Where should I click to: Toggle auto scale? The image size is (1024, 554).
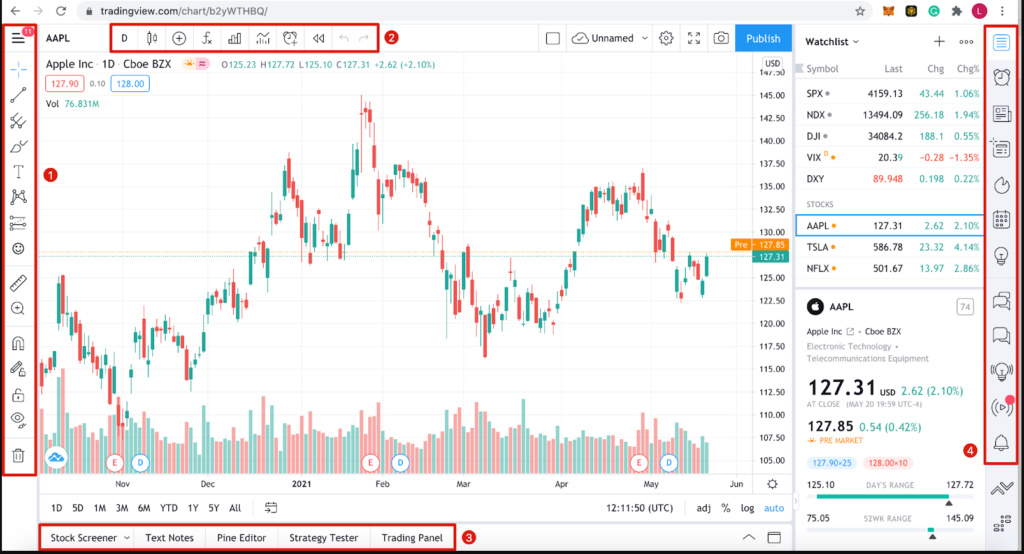pyautogui.click(x=774, y=508)
